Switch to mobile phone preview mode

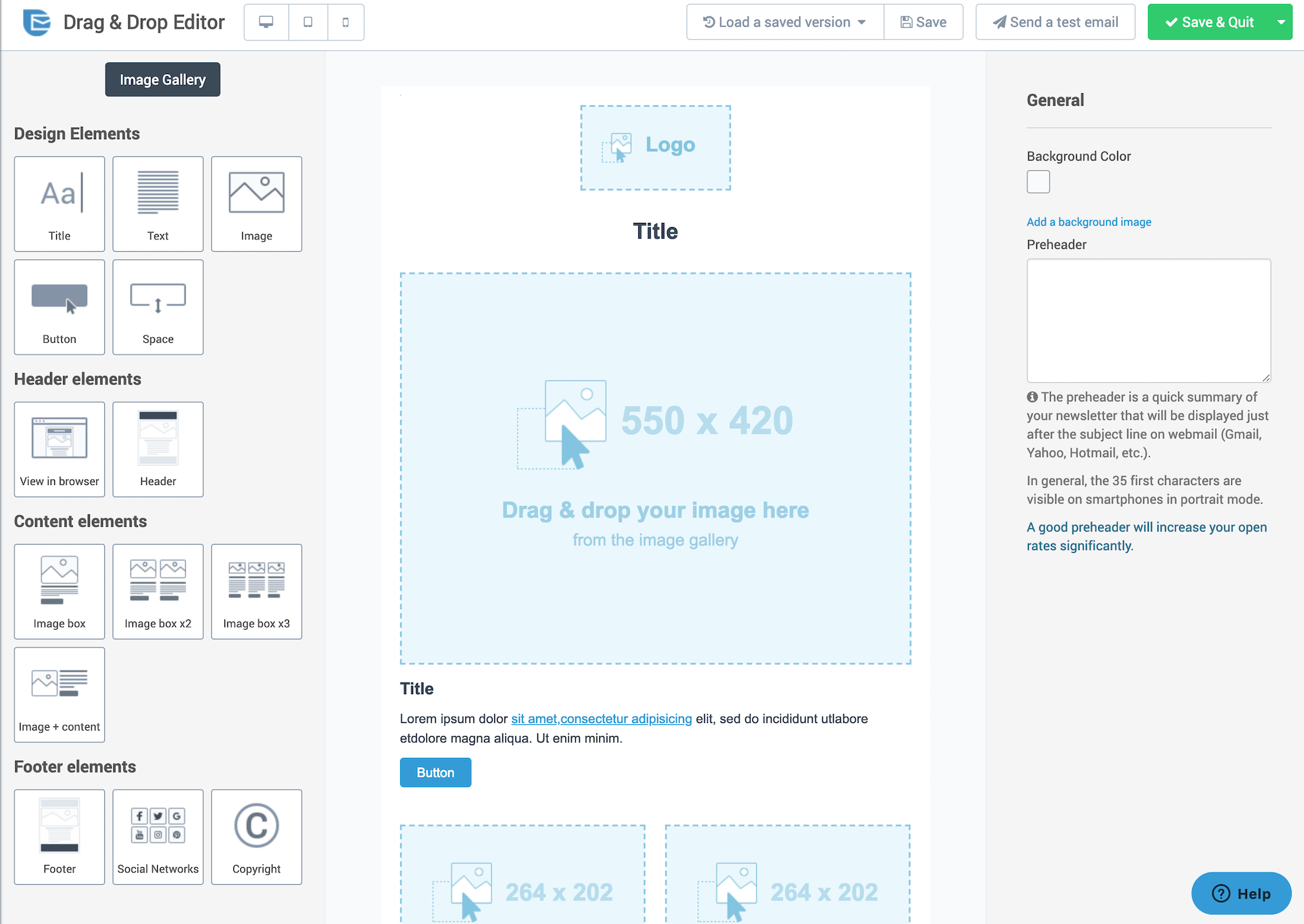pyautogui.click(x=345, y=22)
